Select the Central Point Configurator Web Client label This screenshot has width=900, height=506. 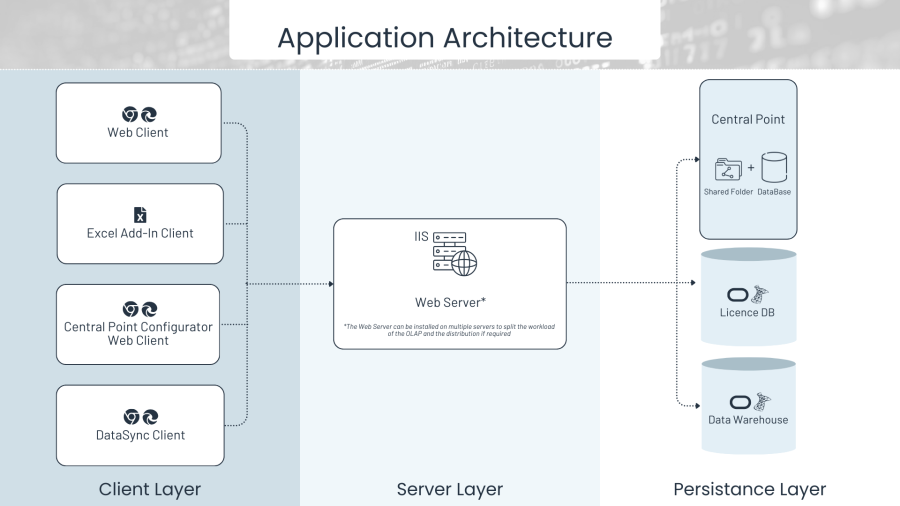point(138,334)
